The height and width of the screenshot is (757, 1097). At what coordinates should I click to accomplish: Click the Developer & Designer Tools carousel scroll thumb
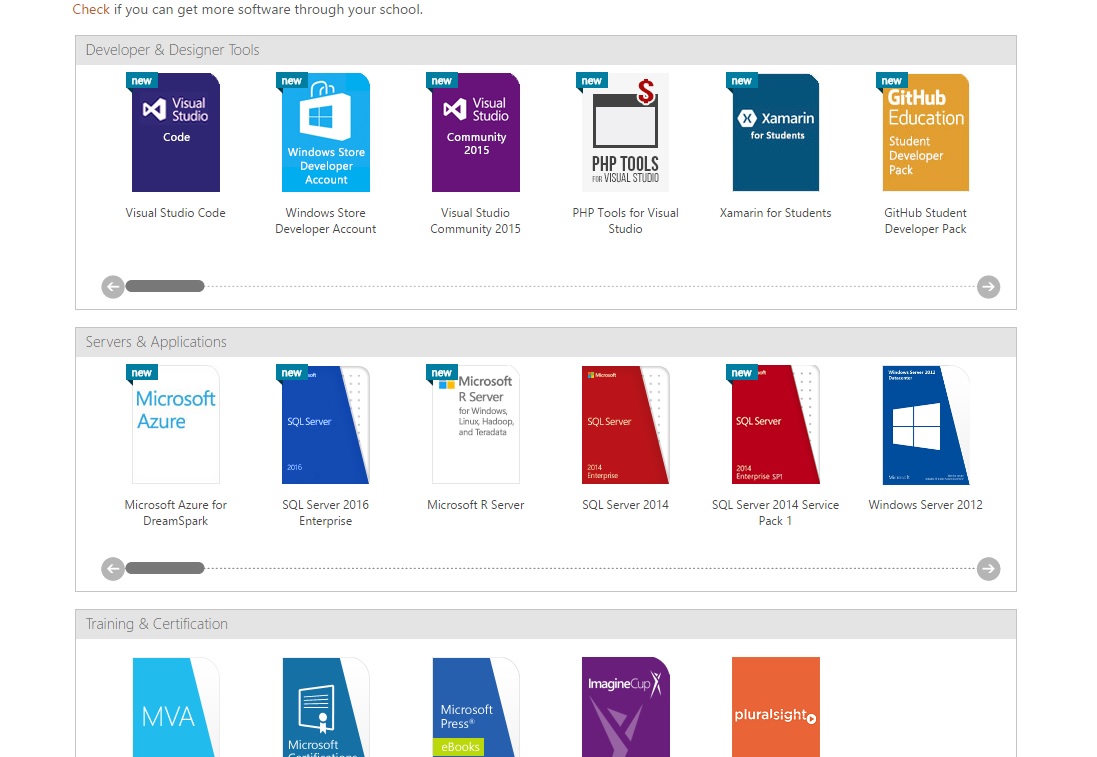165,286
